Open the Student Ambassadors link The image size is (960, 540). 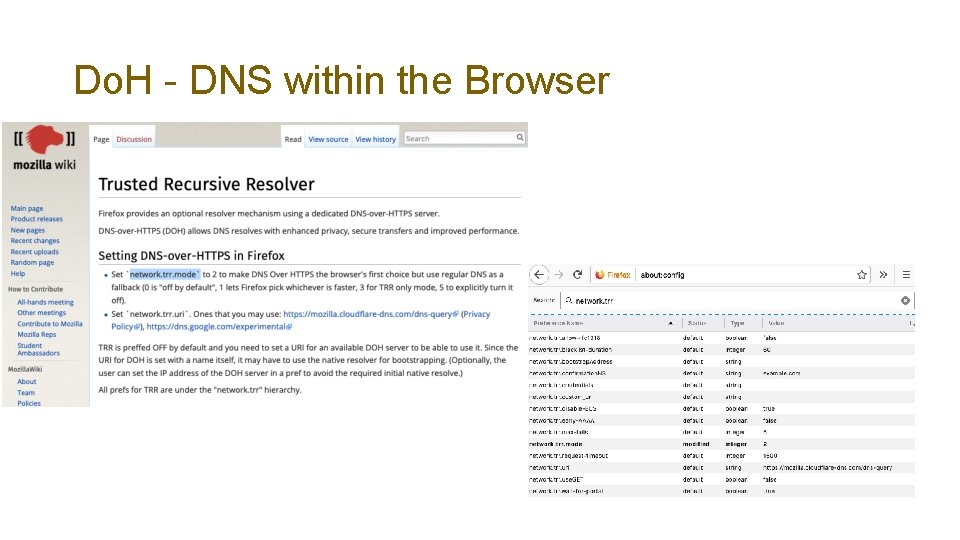tap(38, 349)
